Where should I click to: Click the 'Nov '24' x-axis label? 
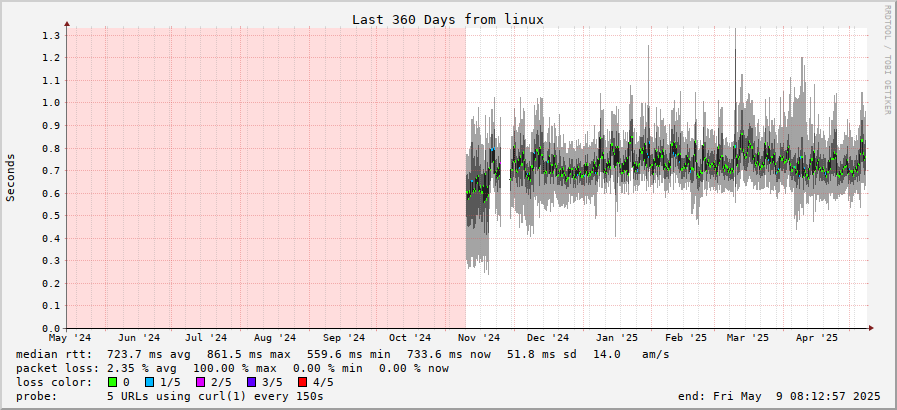(480, 339)
